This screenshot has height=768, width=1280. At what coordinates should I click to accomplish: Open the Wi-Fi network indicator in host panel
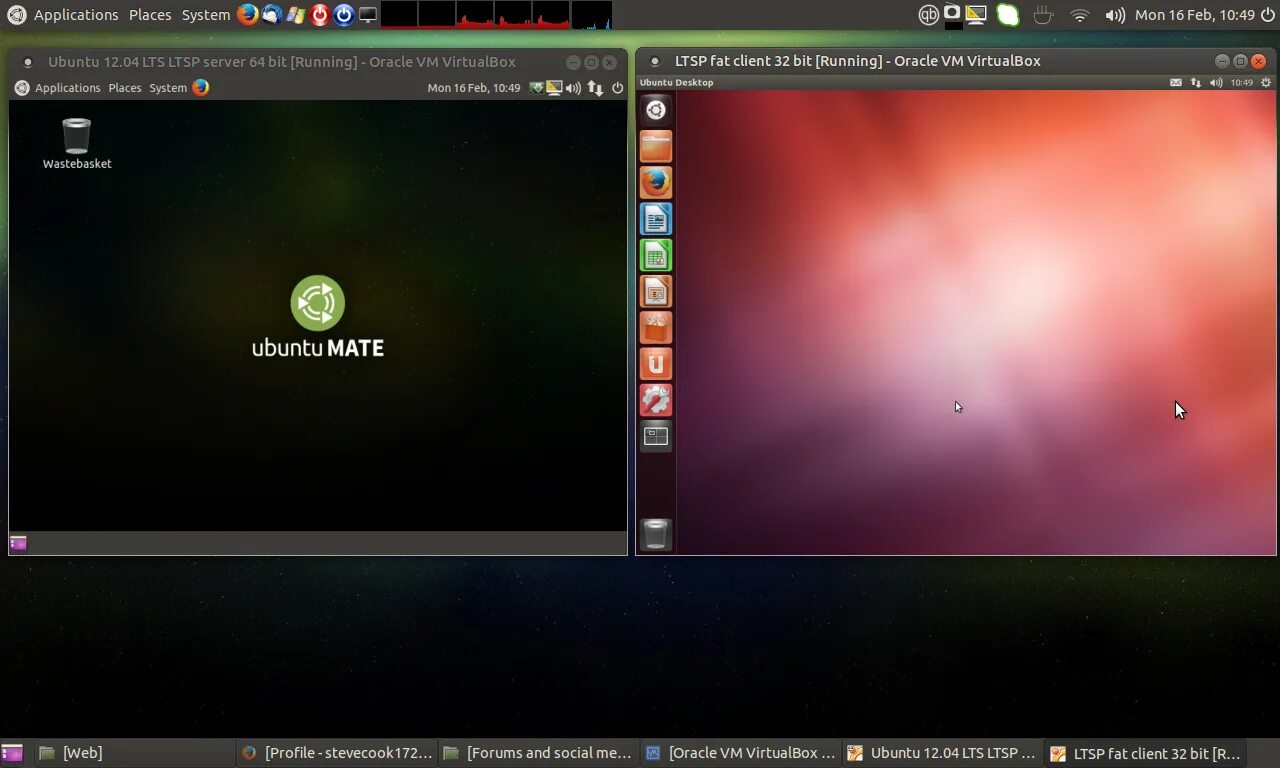pos(1079,15)
